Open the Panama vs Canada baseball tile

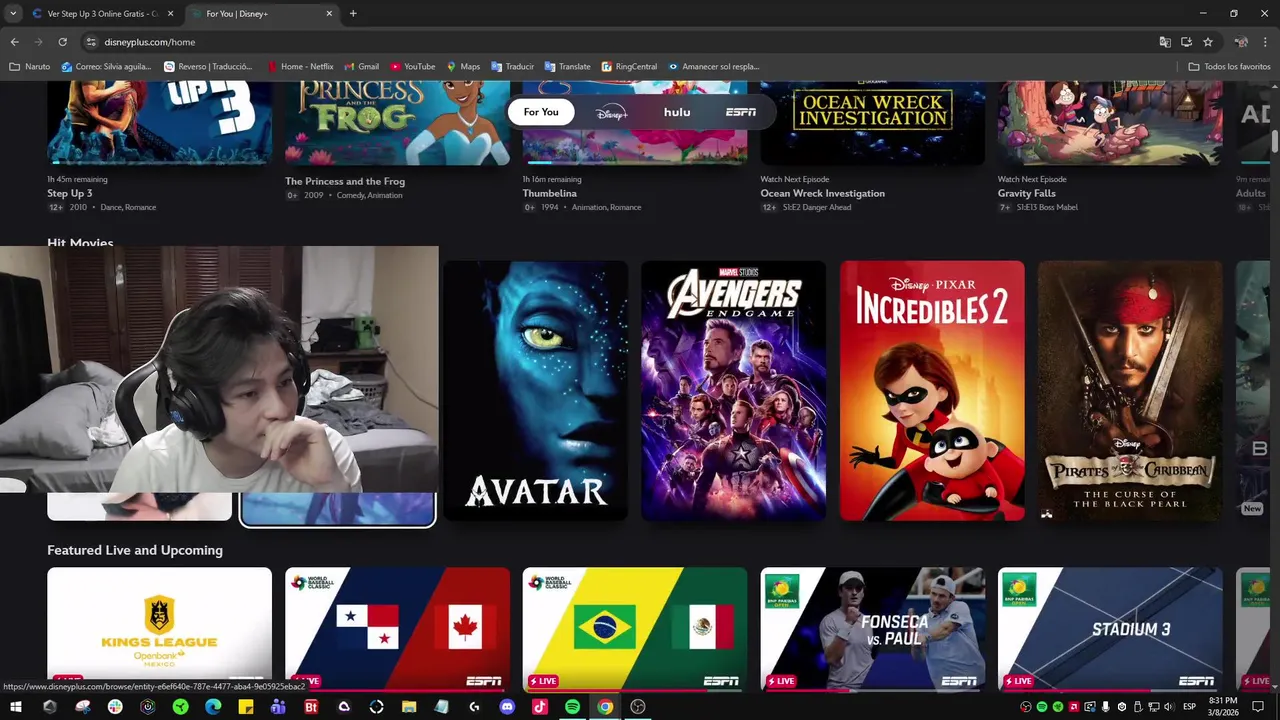(x=397, y=628)
